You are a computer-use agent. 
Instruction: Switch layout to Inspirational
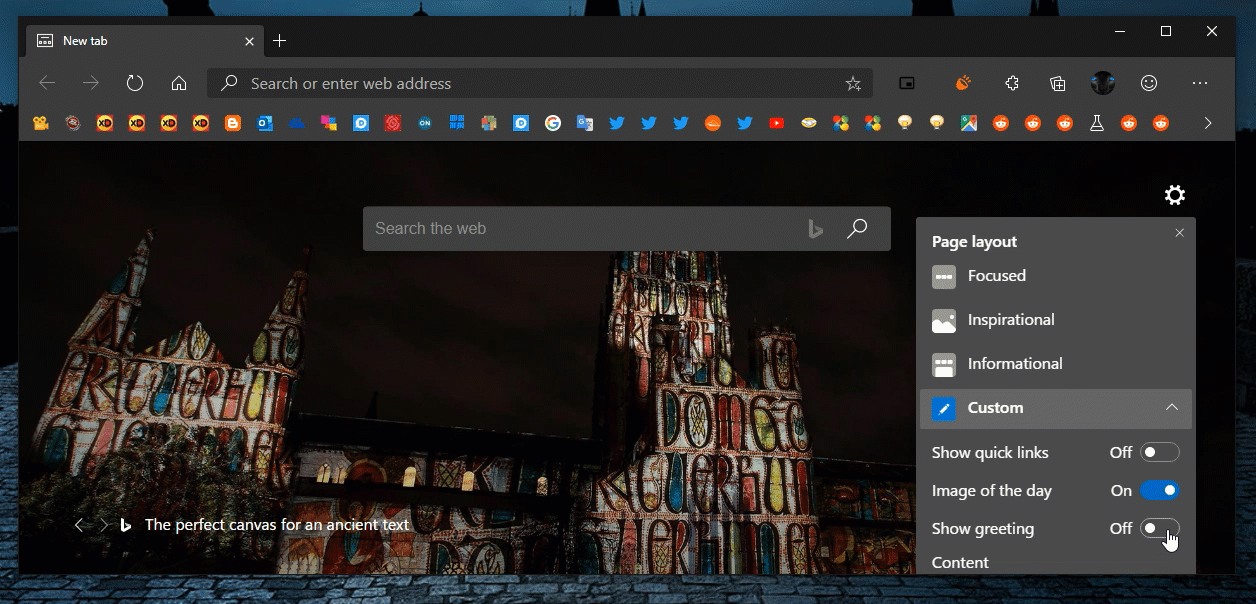coord(1009,320)
